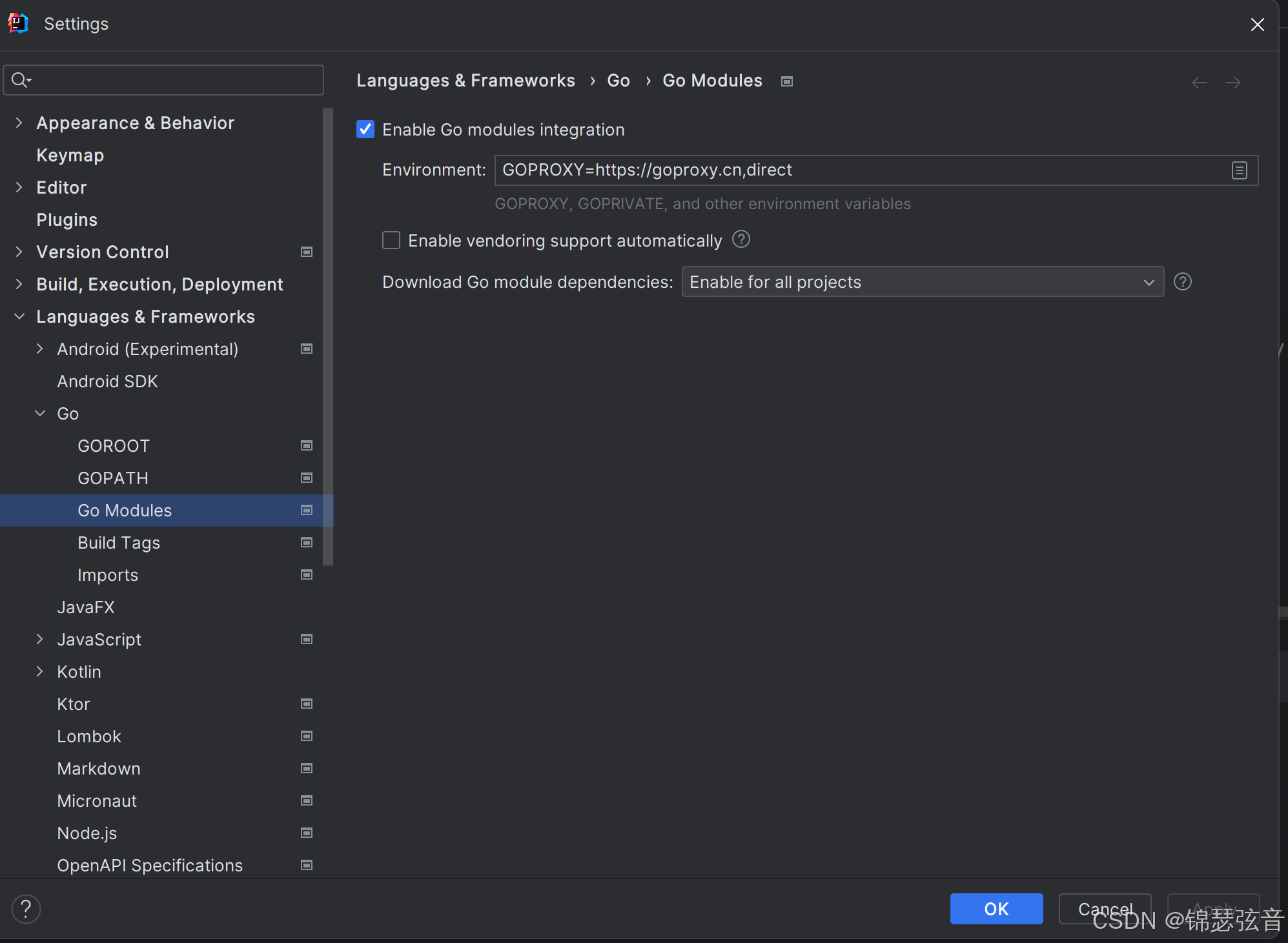Click the expand icon in Environment field
1288x943 pixels.
coord(1239,170)
